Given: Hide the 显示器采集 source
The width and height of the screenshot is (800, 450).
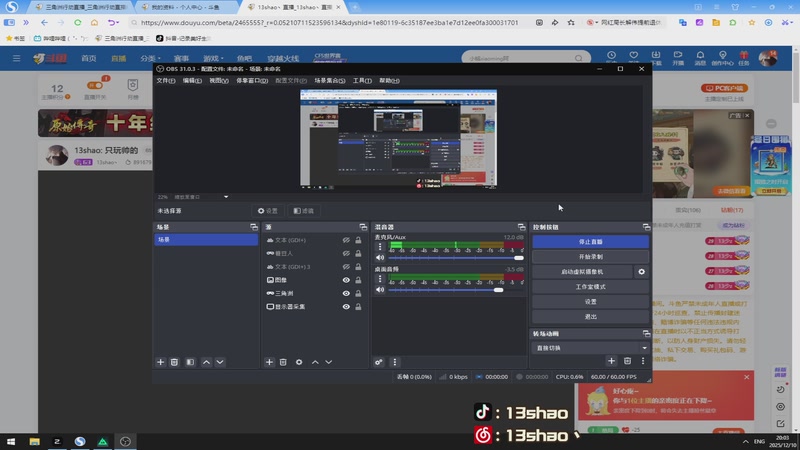Looking at the screenshot, I should click(x=346, y=306).
